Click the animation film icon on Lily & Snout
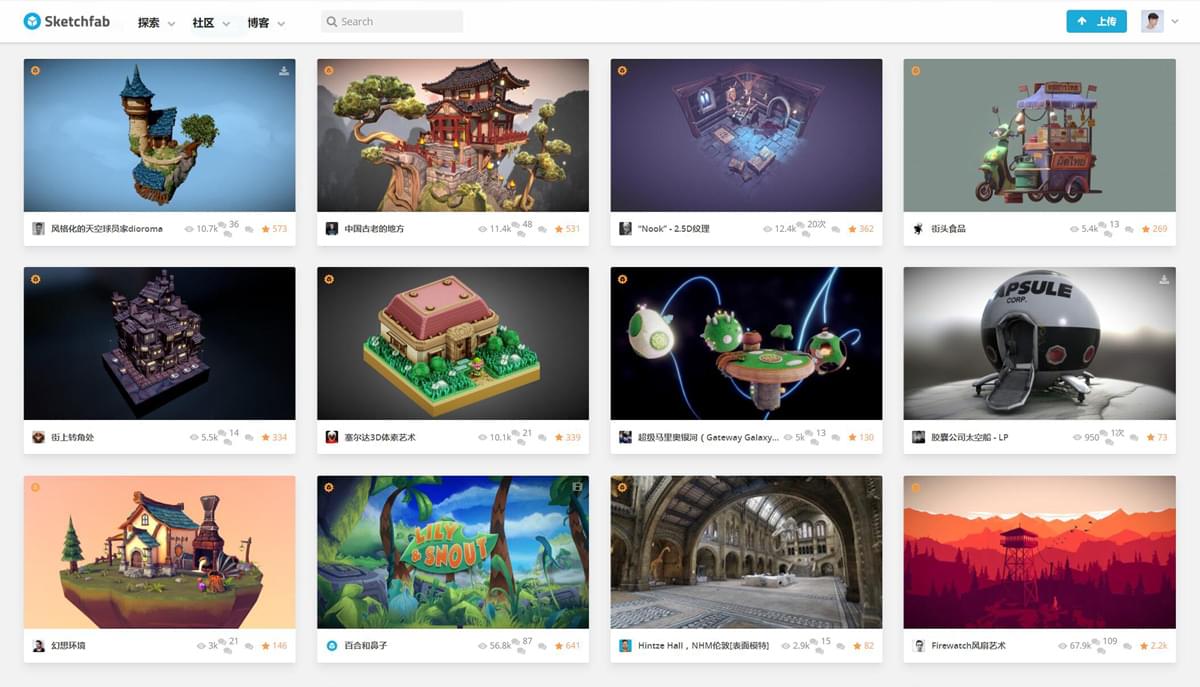This screenshot has height=687, width=1200. [x=577, y=487]
